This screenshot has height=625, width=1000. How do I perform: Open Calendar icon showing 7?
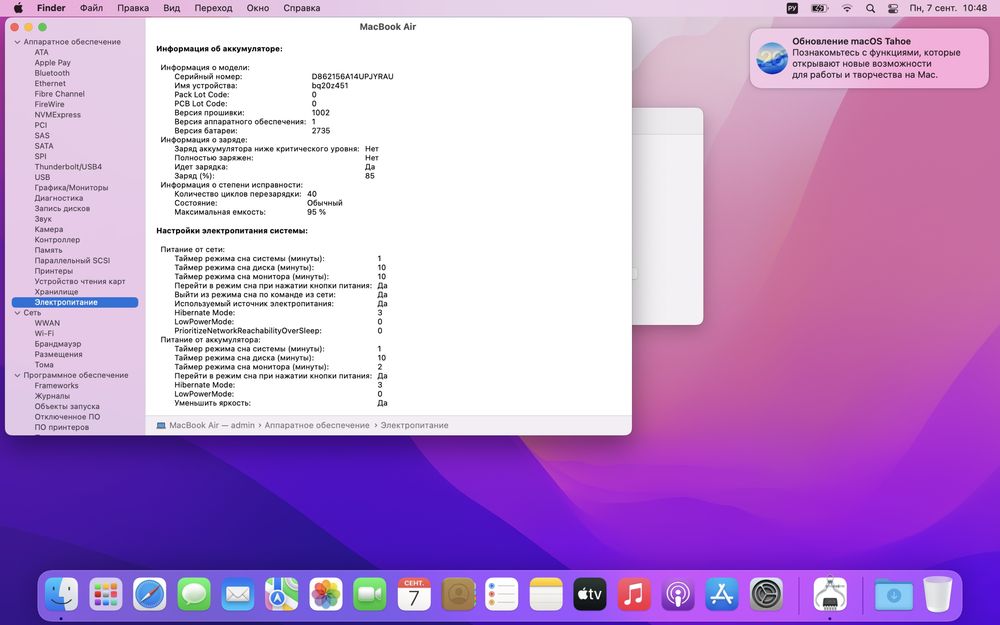[413, 594]
